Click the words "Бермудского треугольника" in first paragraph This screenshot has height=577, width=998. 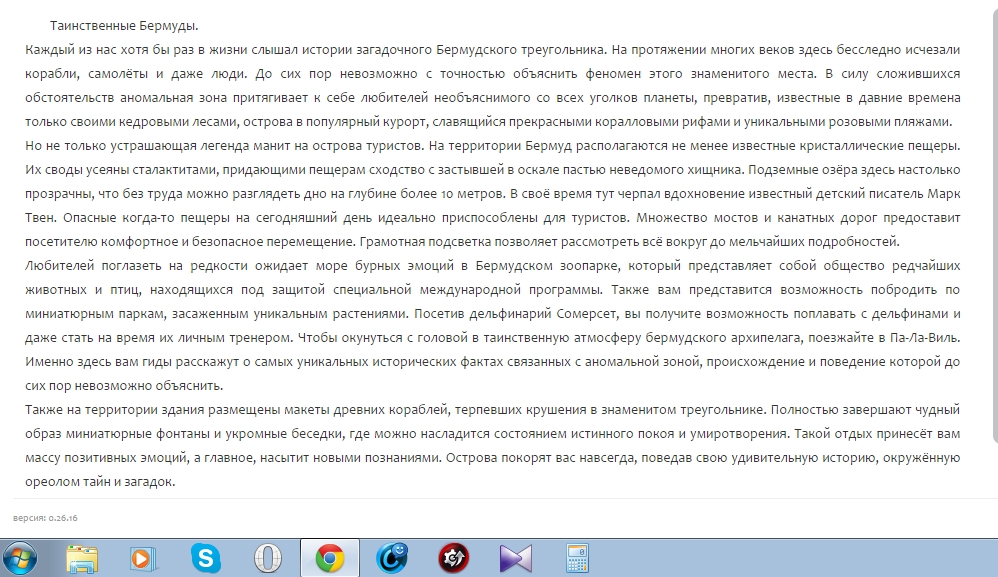coord(519,50)
